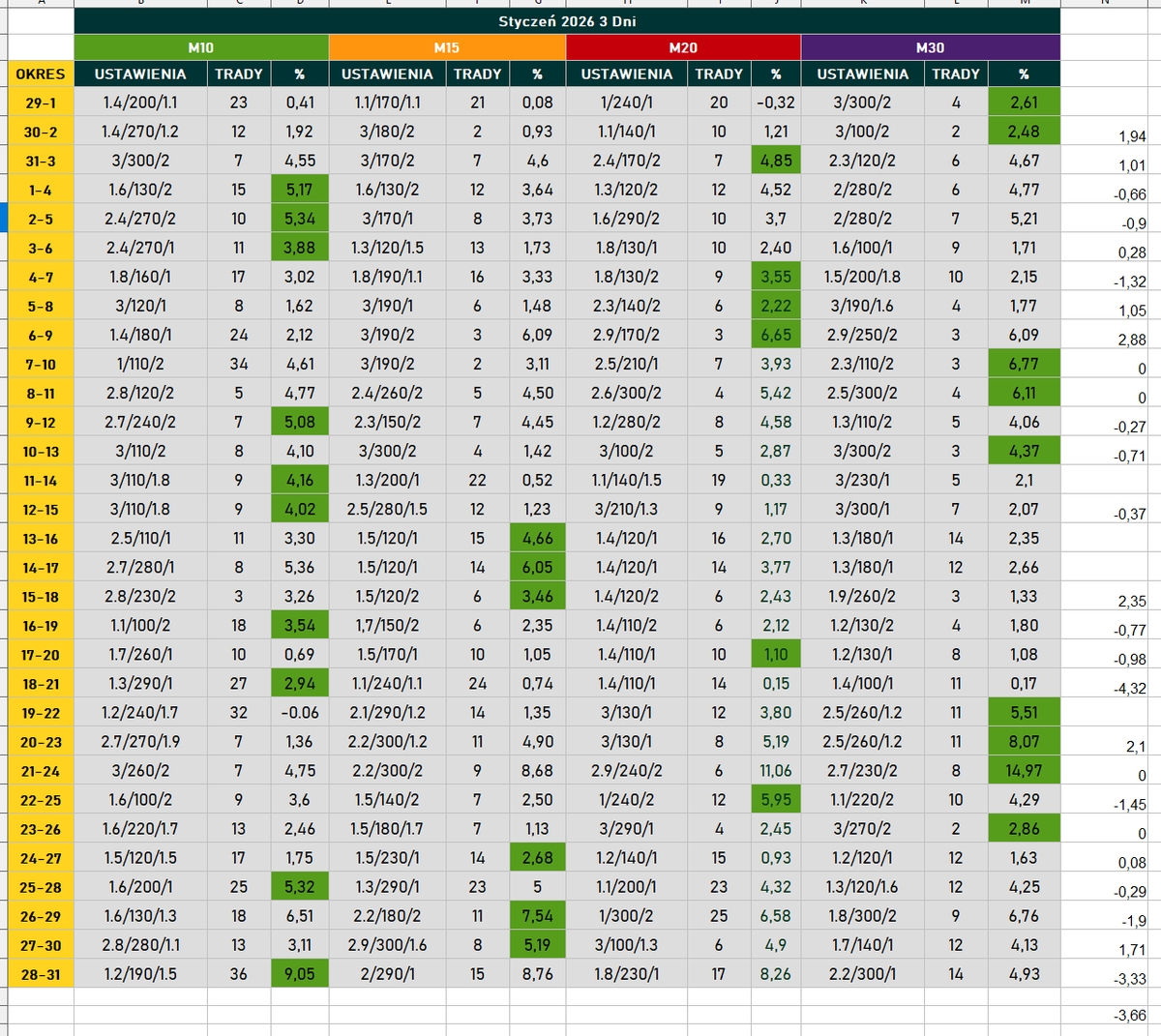Select the 21-24 period row label
This screenshot has height=1036, width=1161.
41,771
